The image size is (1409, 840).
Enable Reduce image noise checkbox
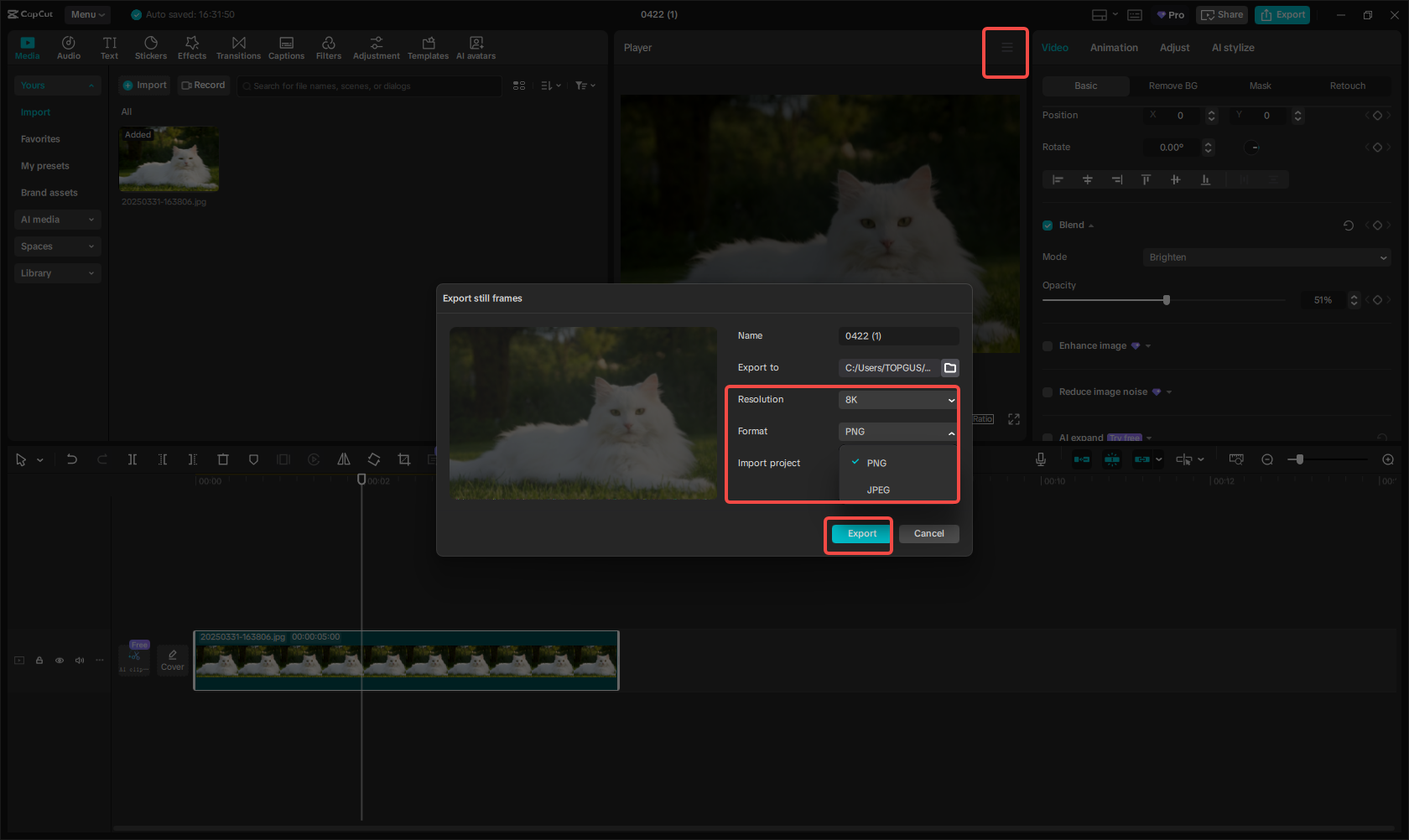(1048, 392)
